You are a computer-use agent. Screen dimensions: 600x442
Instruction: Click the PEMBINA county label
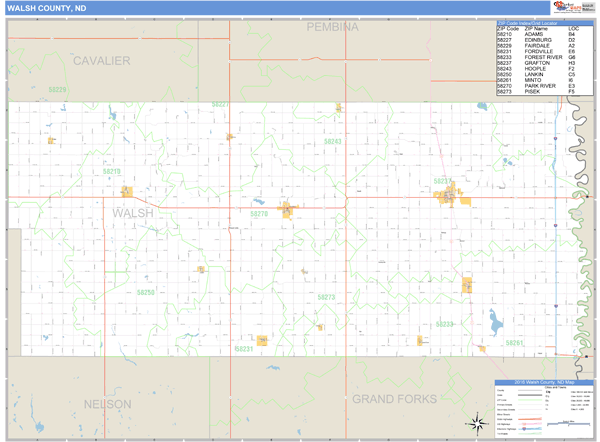[x=332, y=26]
